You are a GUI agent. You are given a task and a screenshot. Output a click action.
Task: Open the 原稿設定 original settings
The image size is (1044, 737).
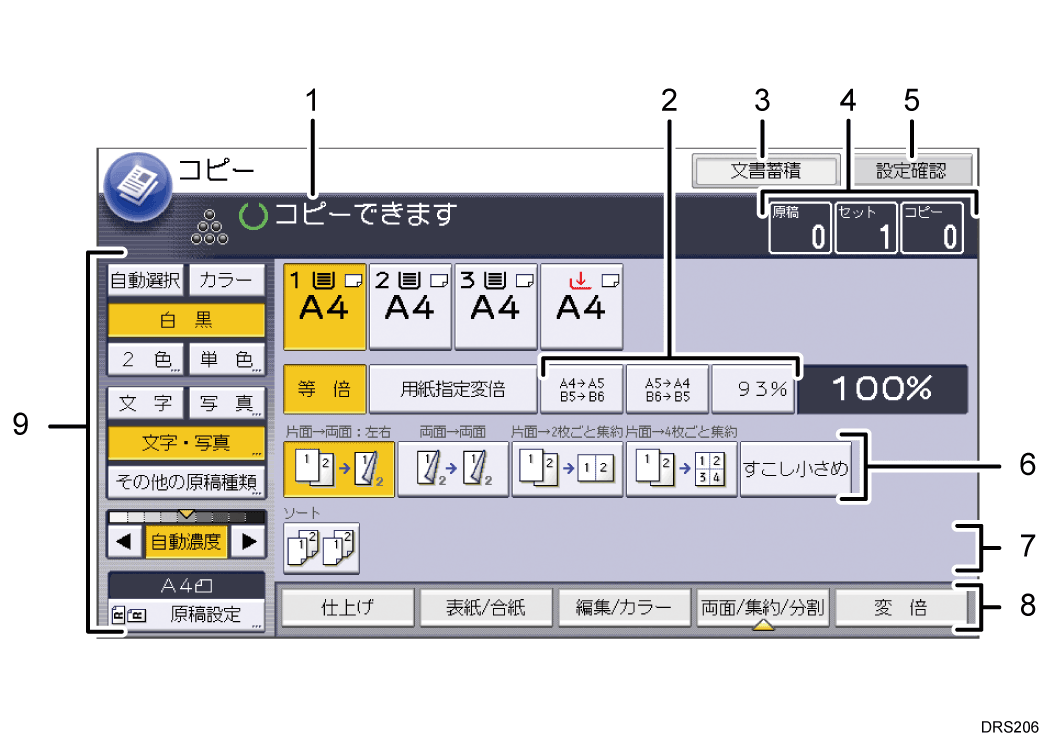pyautogui.click(x=185, y=614)
